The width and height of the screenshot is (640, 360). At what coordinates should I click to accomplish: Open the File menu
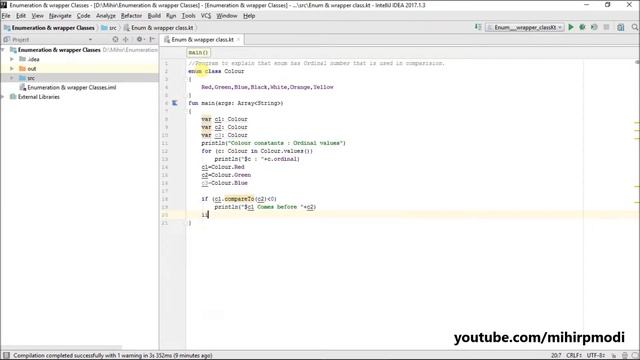pyautogui.click(x=6, y=16)
